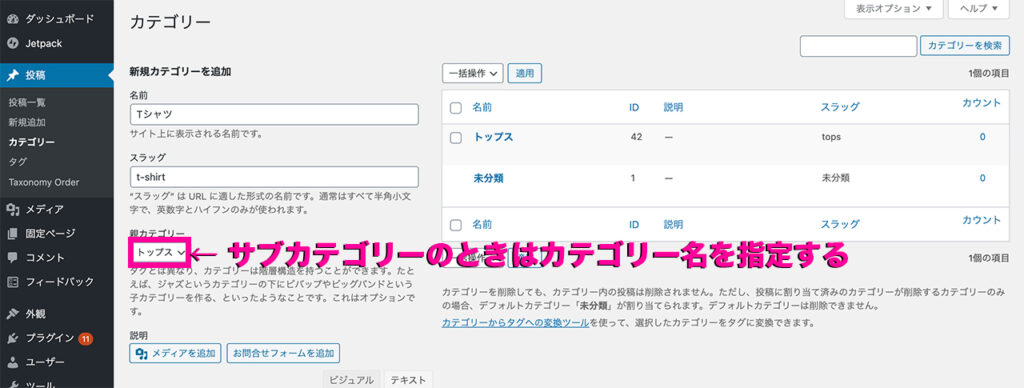This screenshot has width=1024, height=388.
Task: Click the Jetpack icon
Action: coord(12,43)
